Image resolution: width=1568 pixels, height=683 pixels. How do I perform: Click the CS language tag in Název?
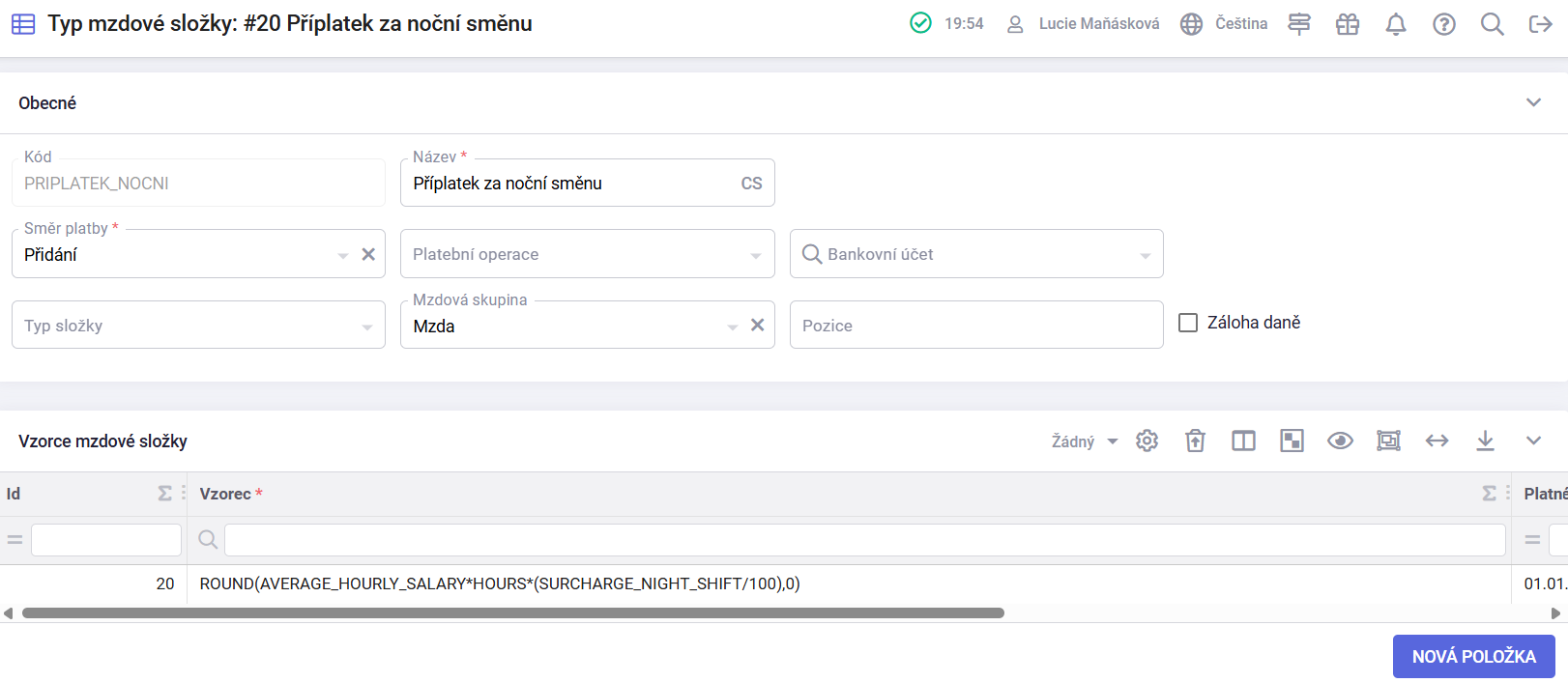[751, 184]
